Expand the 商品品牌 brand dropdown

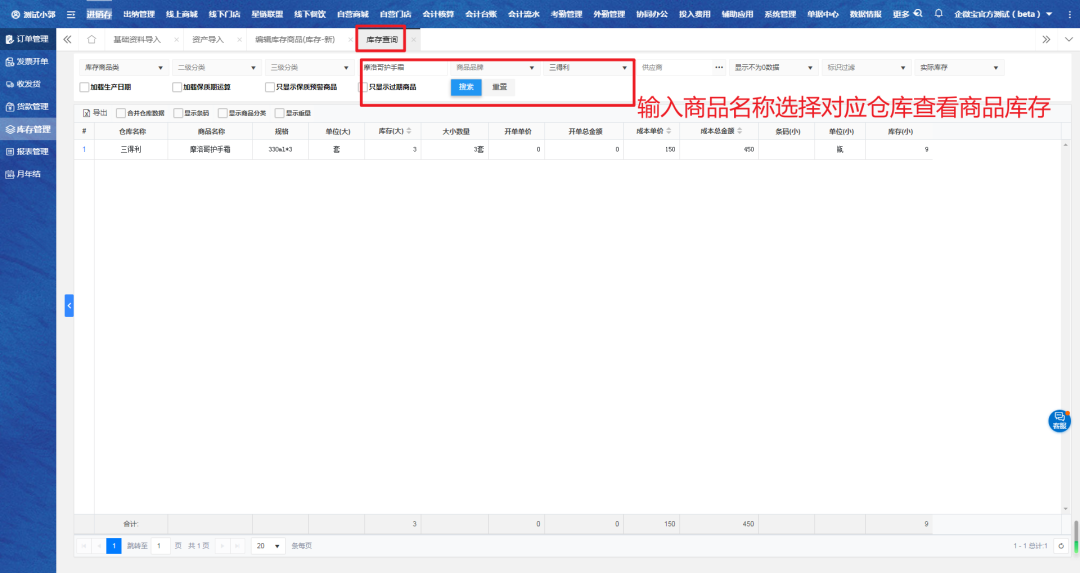coord(496,67)
